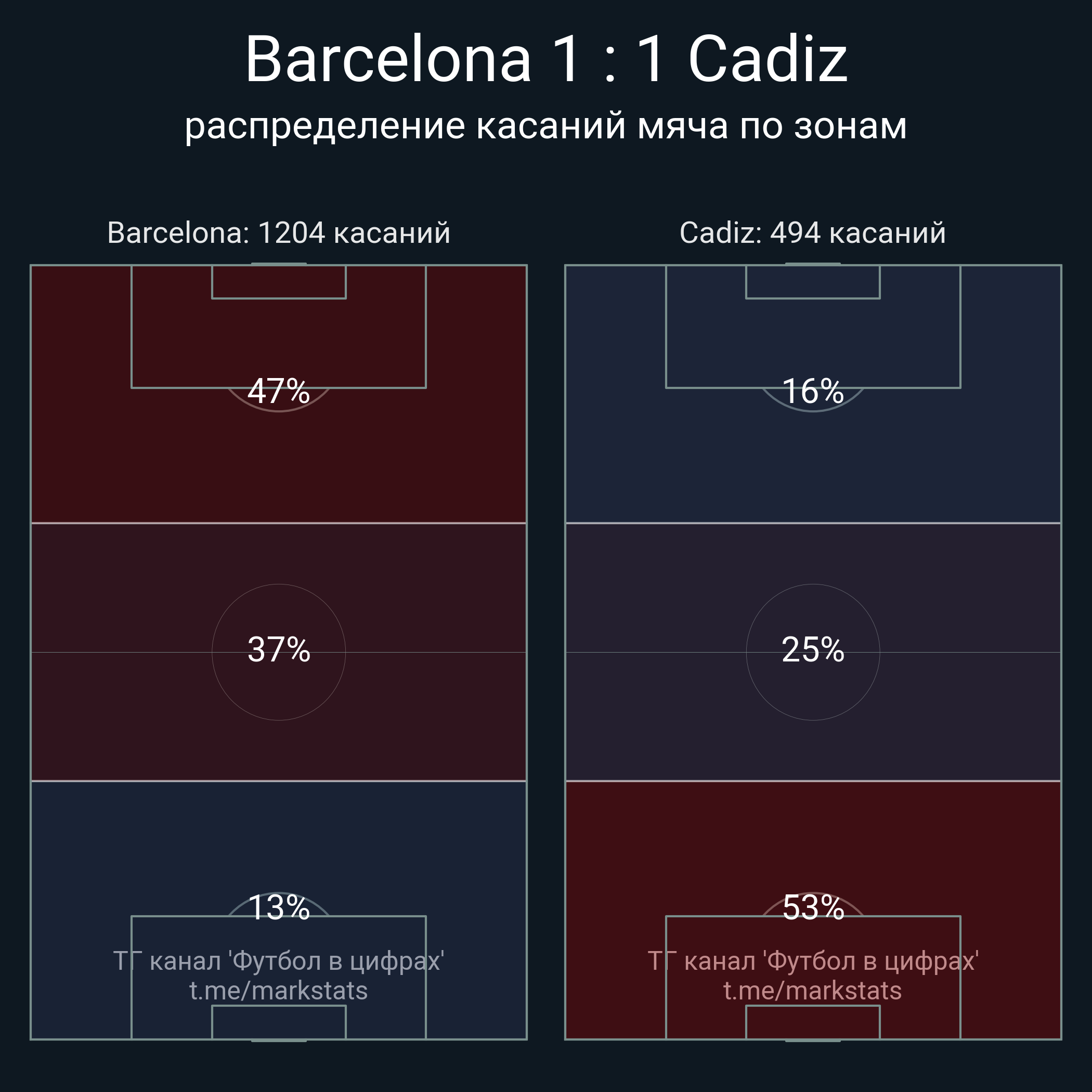Open the t.me/markstats link on Barcelona pitch
Screen dimensions: 1092x1092
279,991
